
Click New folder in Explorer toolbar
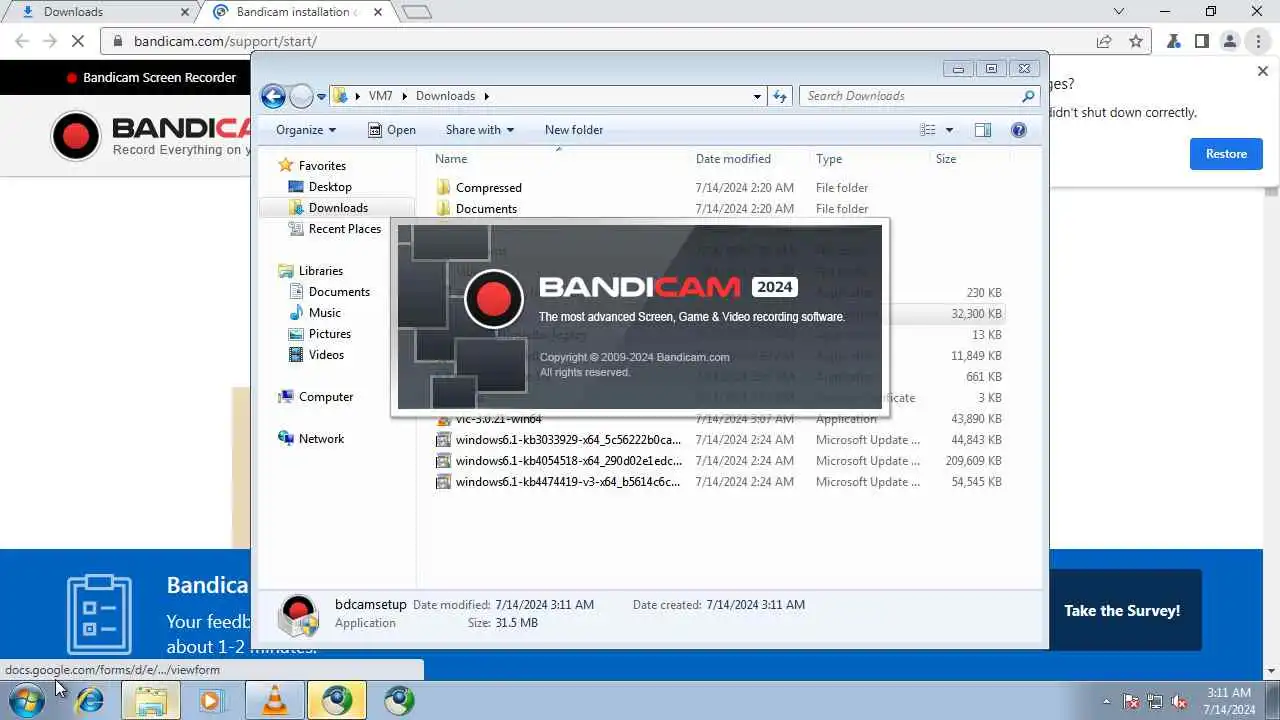[574, 130]
